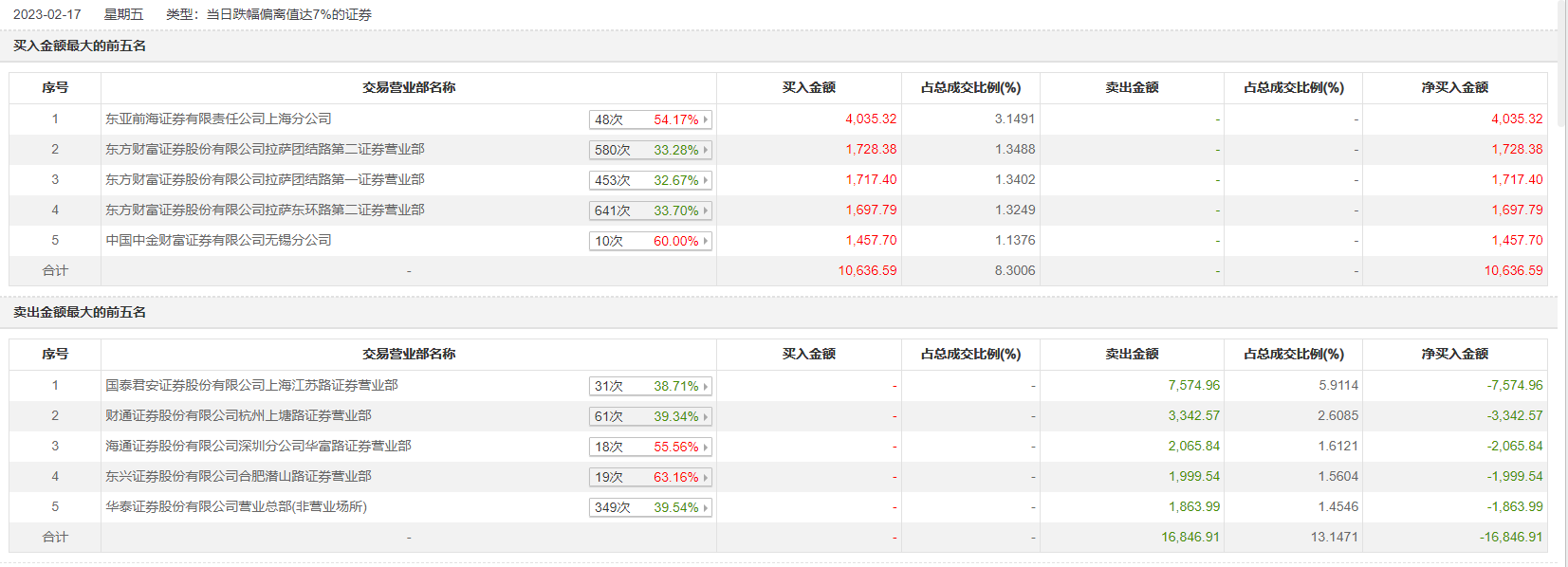The width and height of the screenshot is (1568, 567).
Task: Click 东方财富证券拉萨东环路第二证券营业部 broker name
Action: (265, 210)
